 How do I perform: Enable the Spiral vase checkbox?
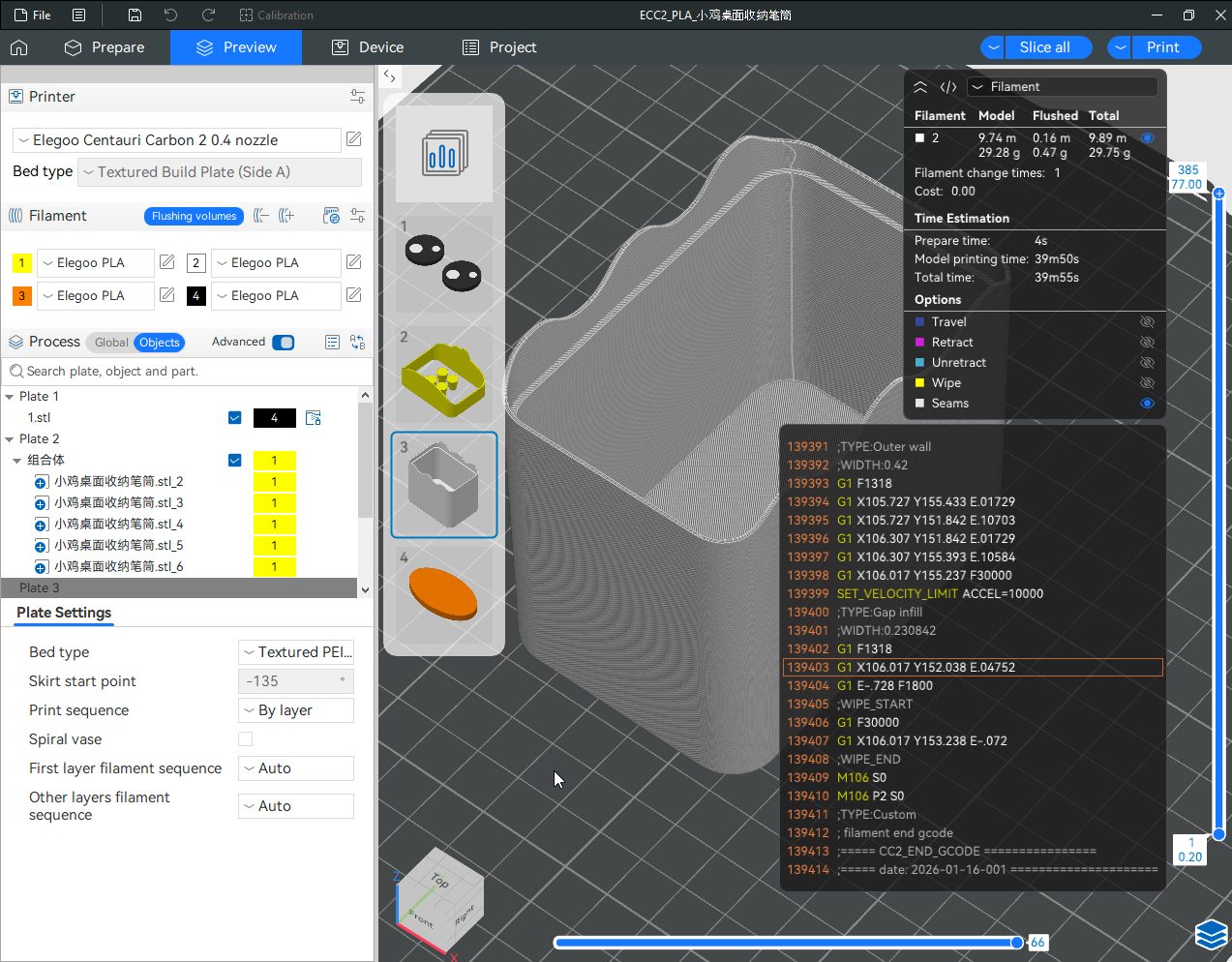coord(246,739)
